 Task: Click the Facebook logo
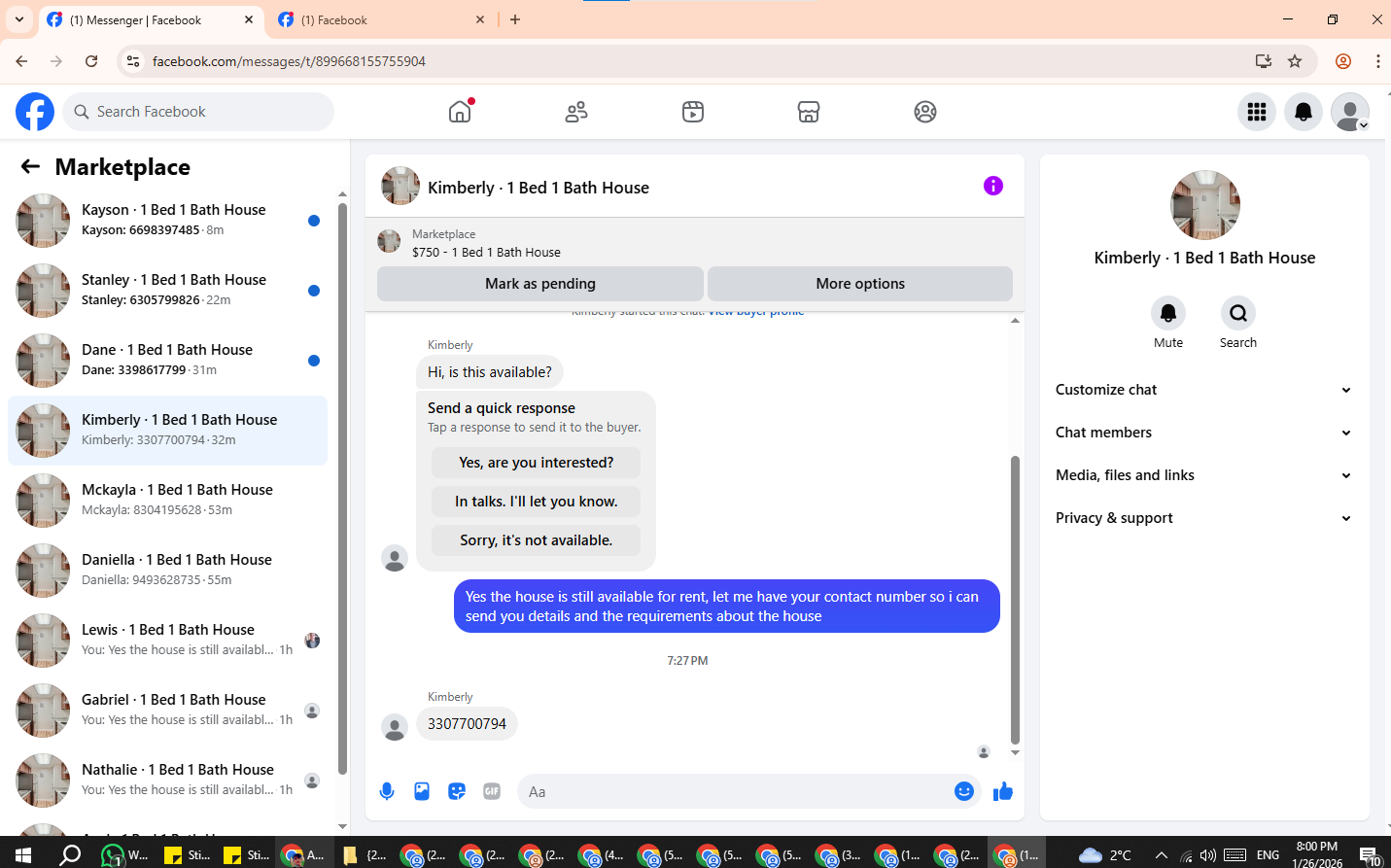click(x=35, y=112)
